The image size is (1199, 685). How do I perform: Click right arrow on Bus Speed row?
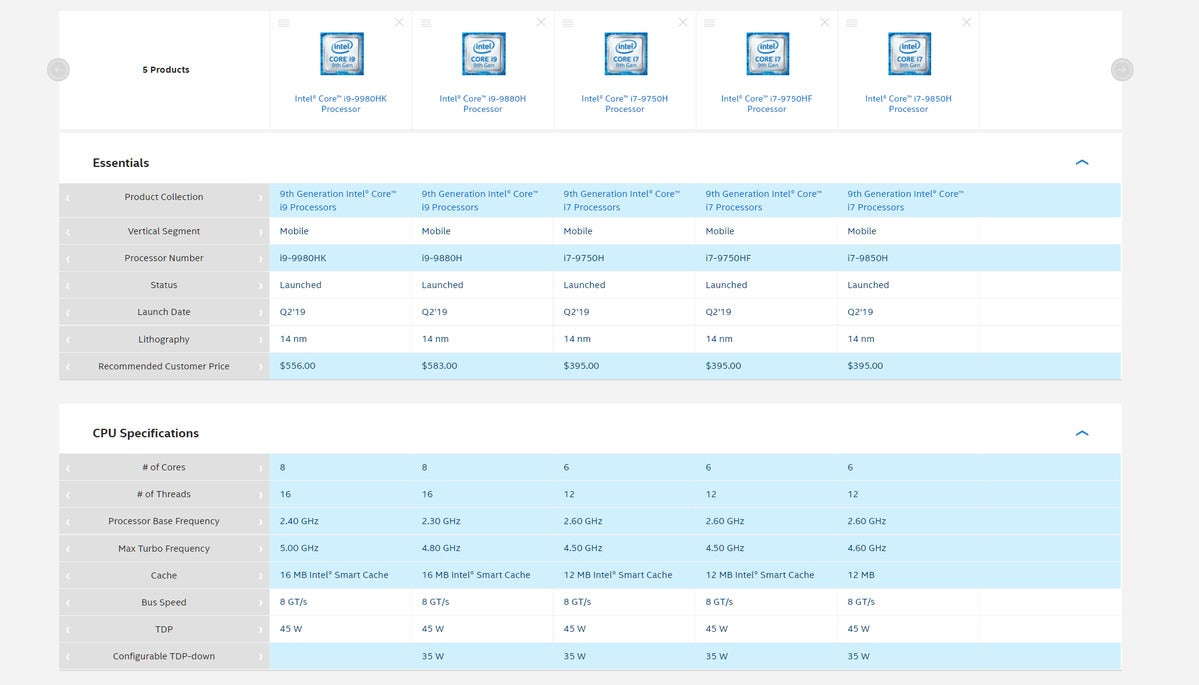pyautogui.click(x=261, y=602)
